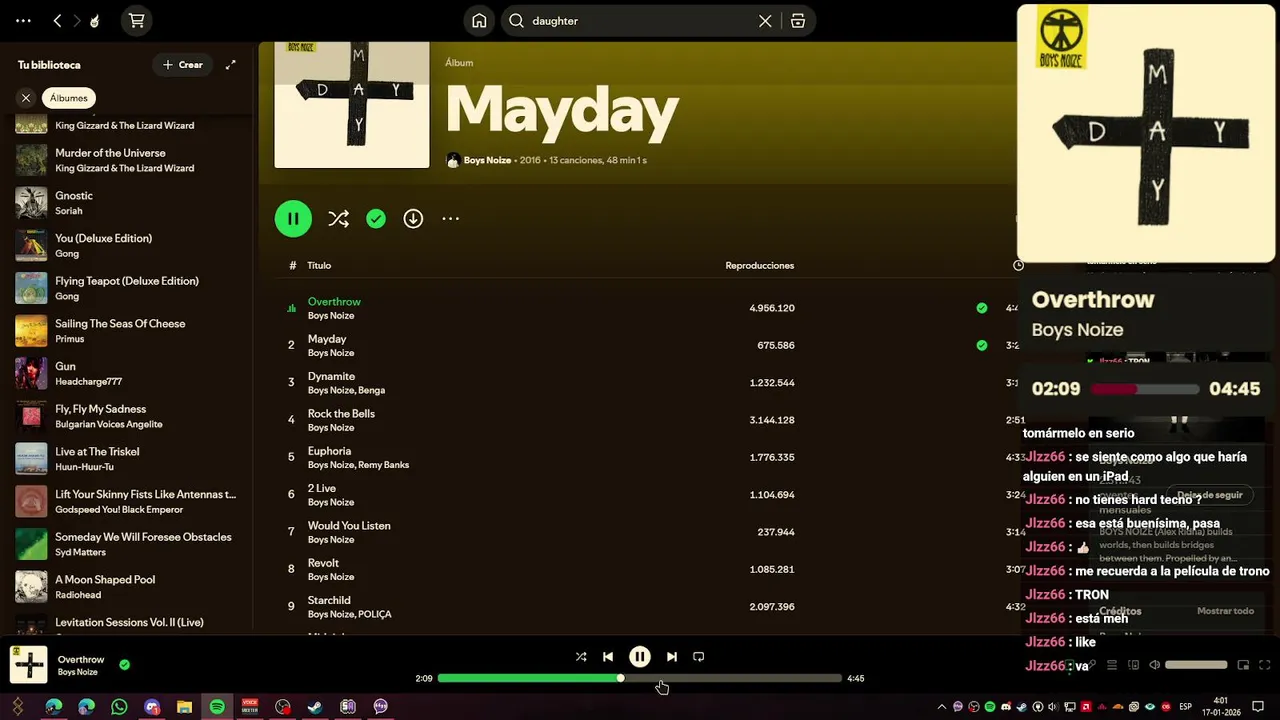Download the Mayday album
Viewport: 1280px width, 720px height.
[x=413, y=219]
